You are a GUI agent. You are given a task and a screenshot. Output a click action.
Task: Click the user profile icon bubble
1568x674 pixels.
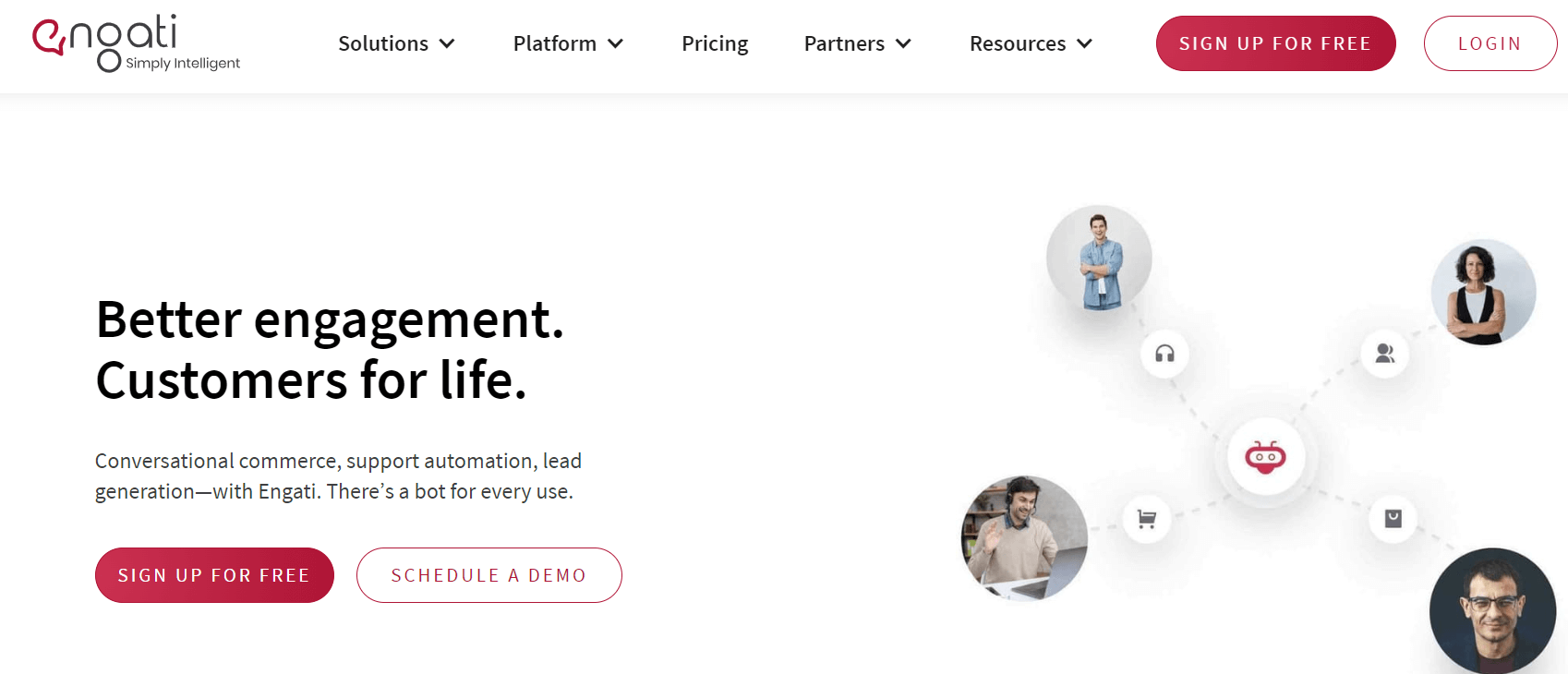pyautogui.click(x=1385, y=354)
